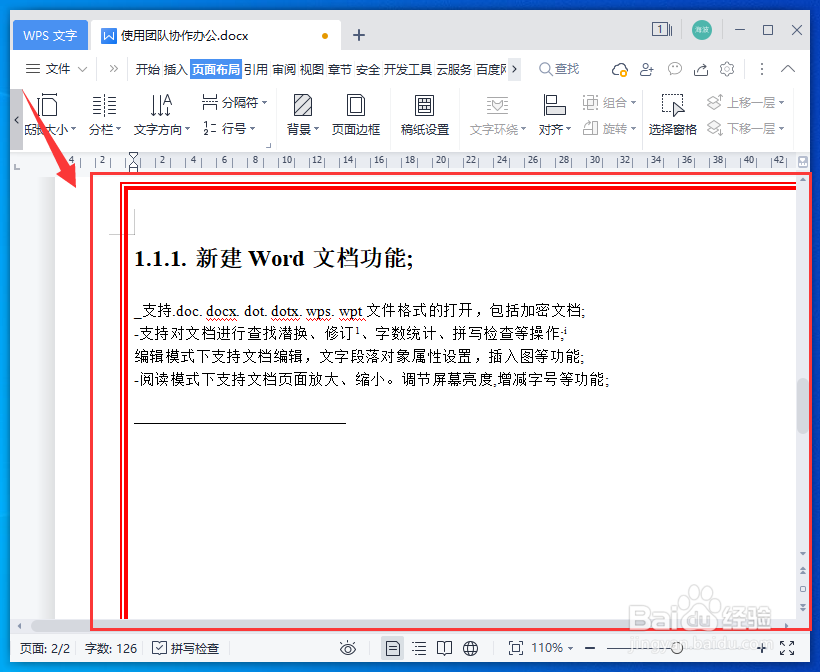Select page layout view

point(392,648)
